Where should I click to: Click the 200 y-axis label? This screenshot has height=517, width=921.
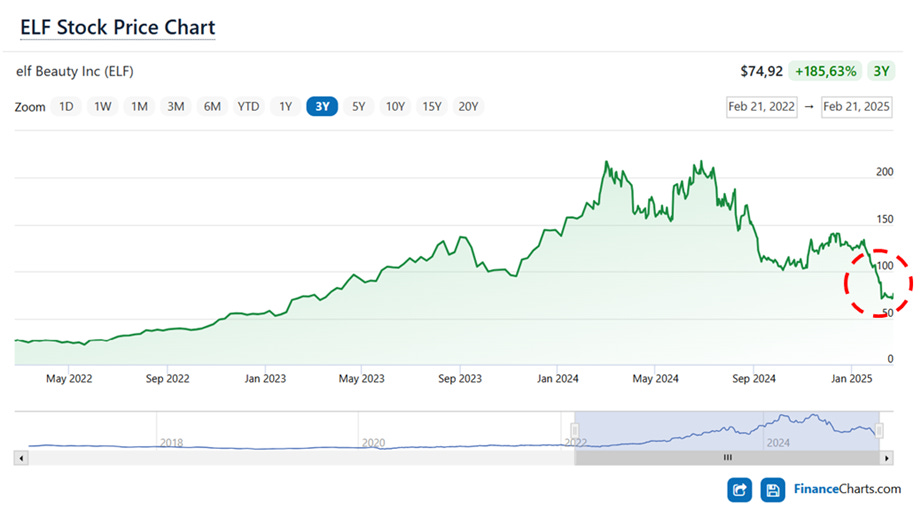885,172
